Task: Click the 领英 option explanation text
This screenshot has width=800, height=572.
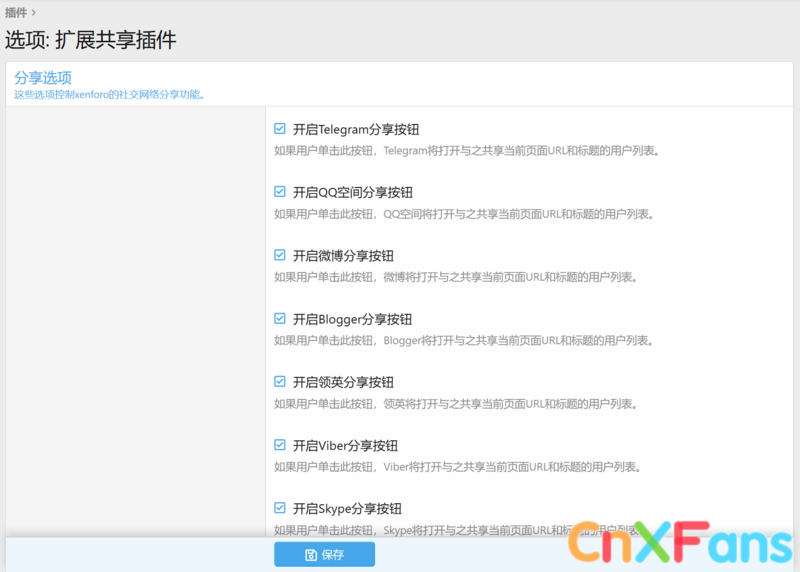Action: pos(456,404)
